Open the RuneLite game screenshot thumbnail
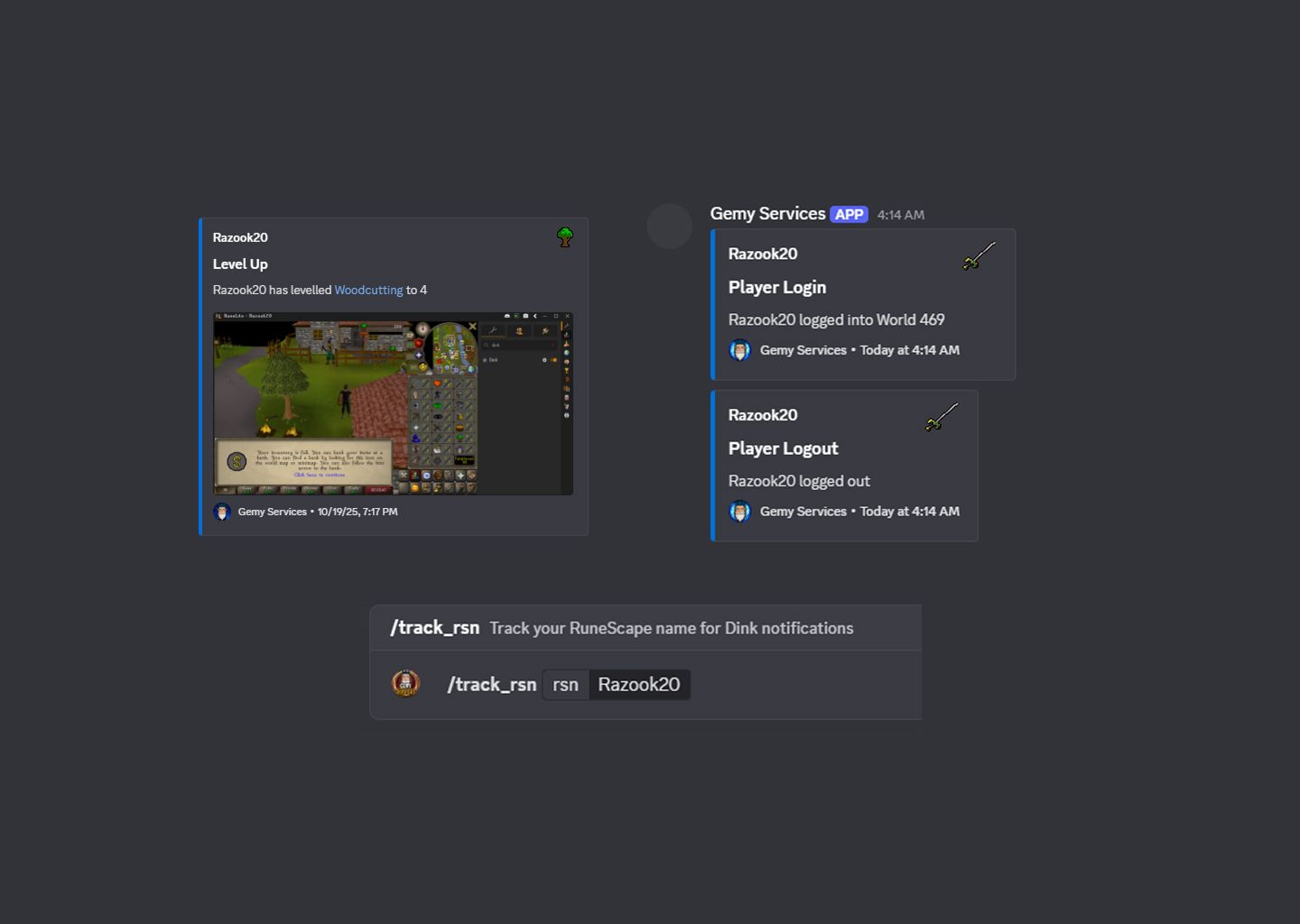 393,403
